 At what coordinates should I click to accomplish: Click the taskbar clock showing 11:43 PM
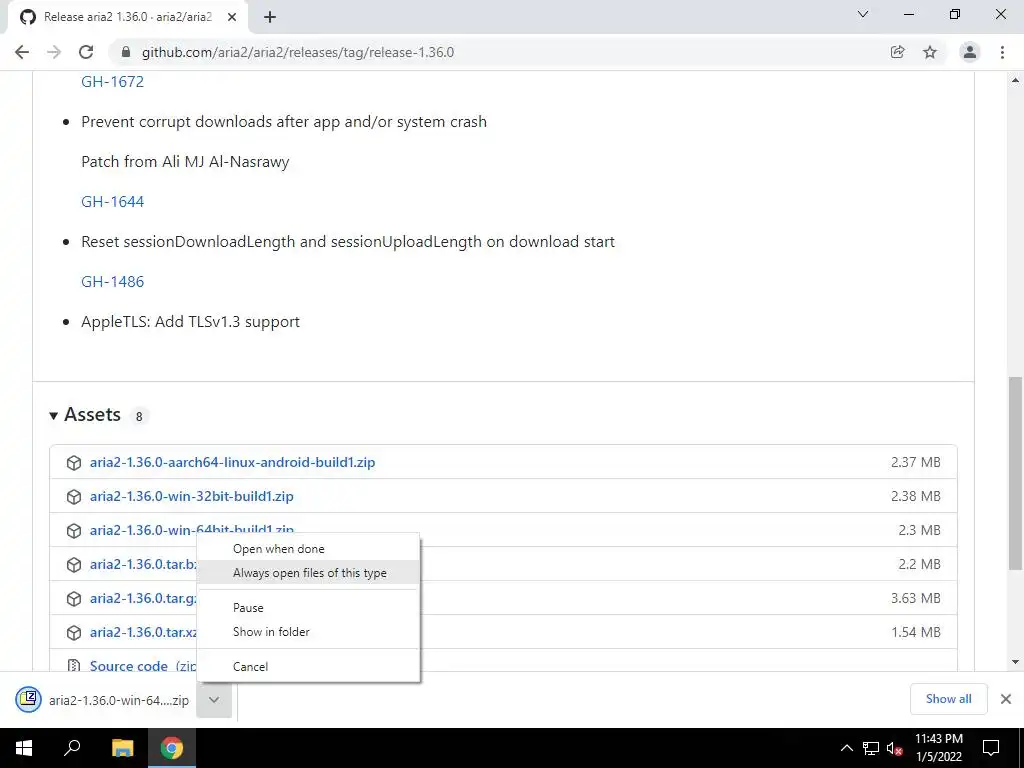tap(938, 748)
